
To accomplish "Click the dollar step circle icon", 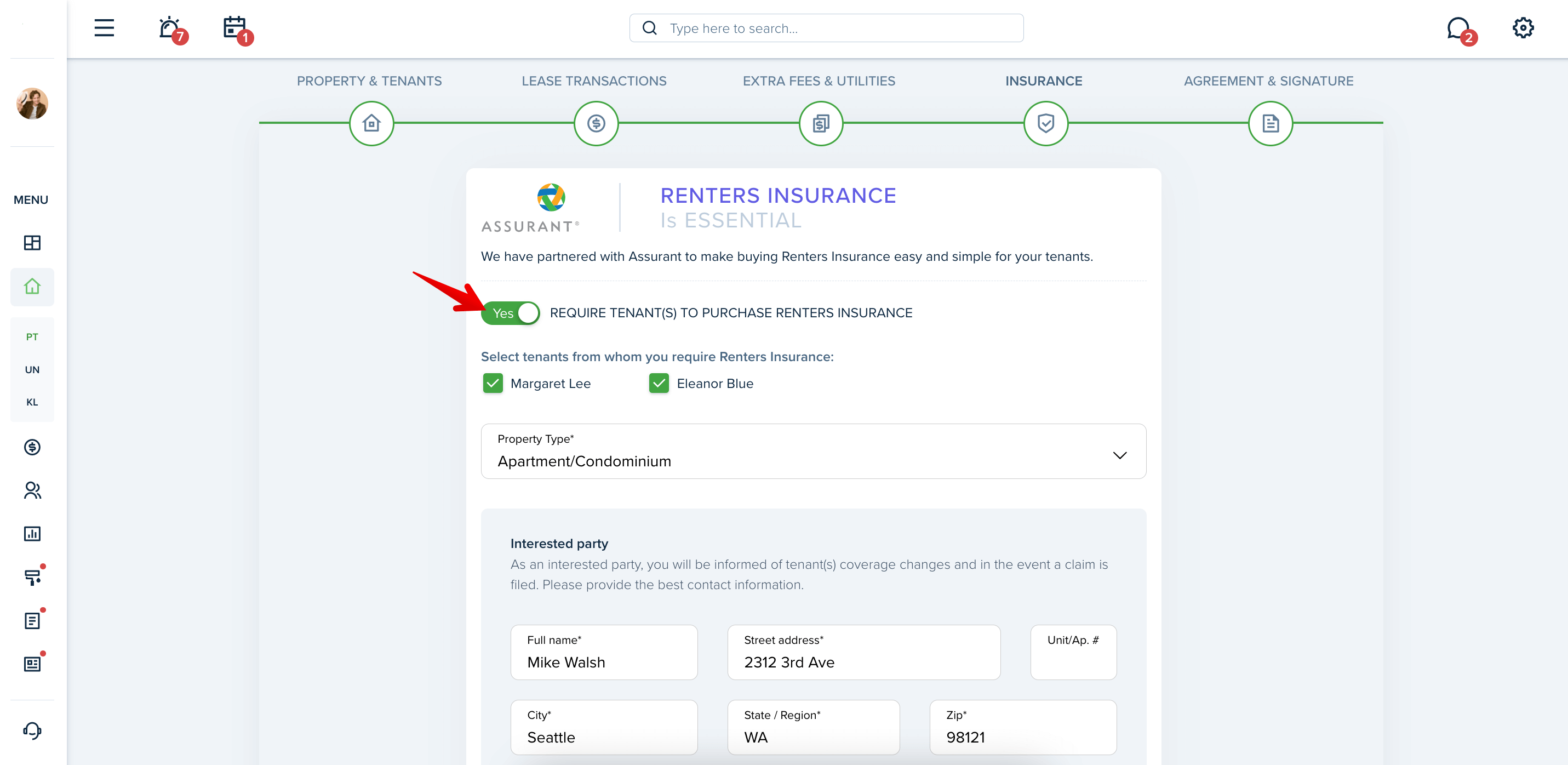I will pyautogui.click(x=596, y=124).
